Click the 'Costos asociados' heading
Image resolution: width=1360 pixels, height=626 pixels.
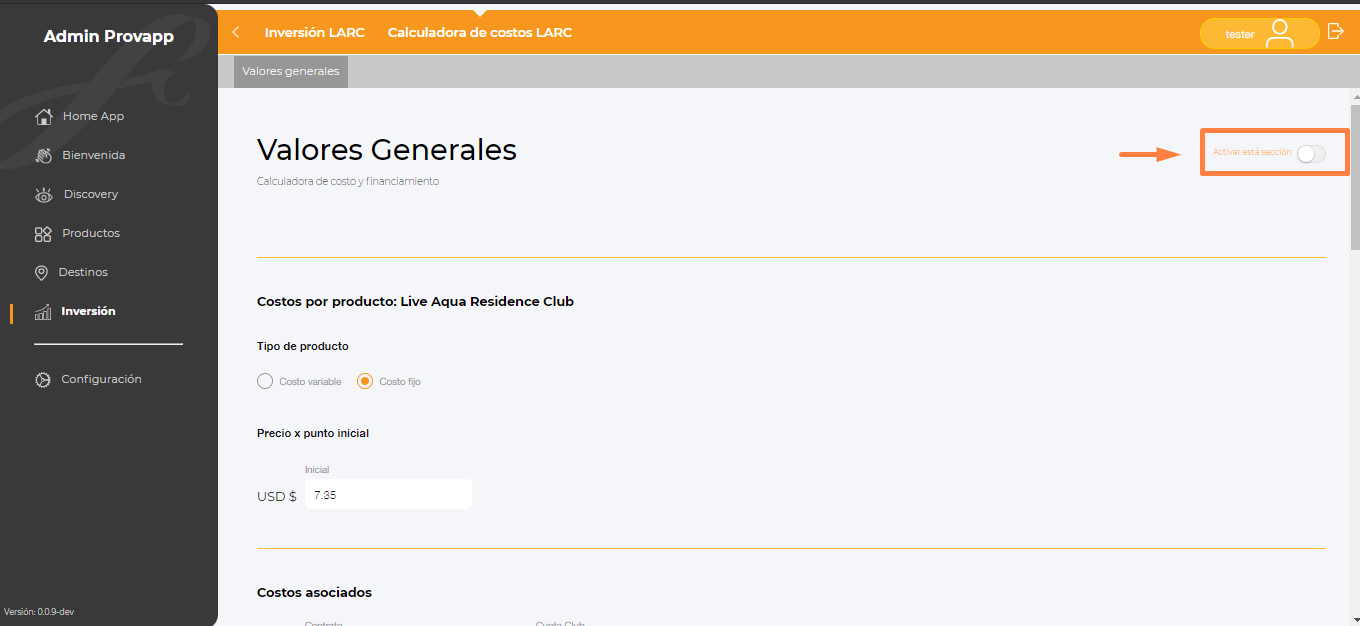(314, 593)
